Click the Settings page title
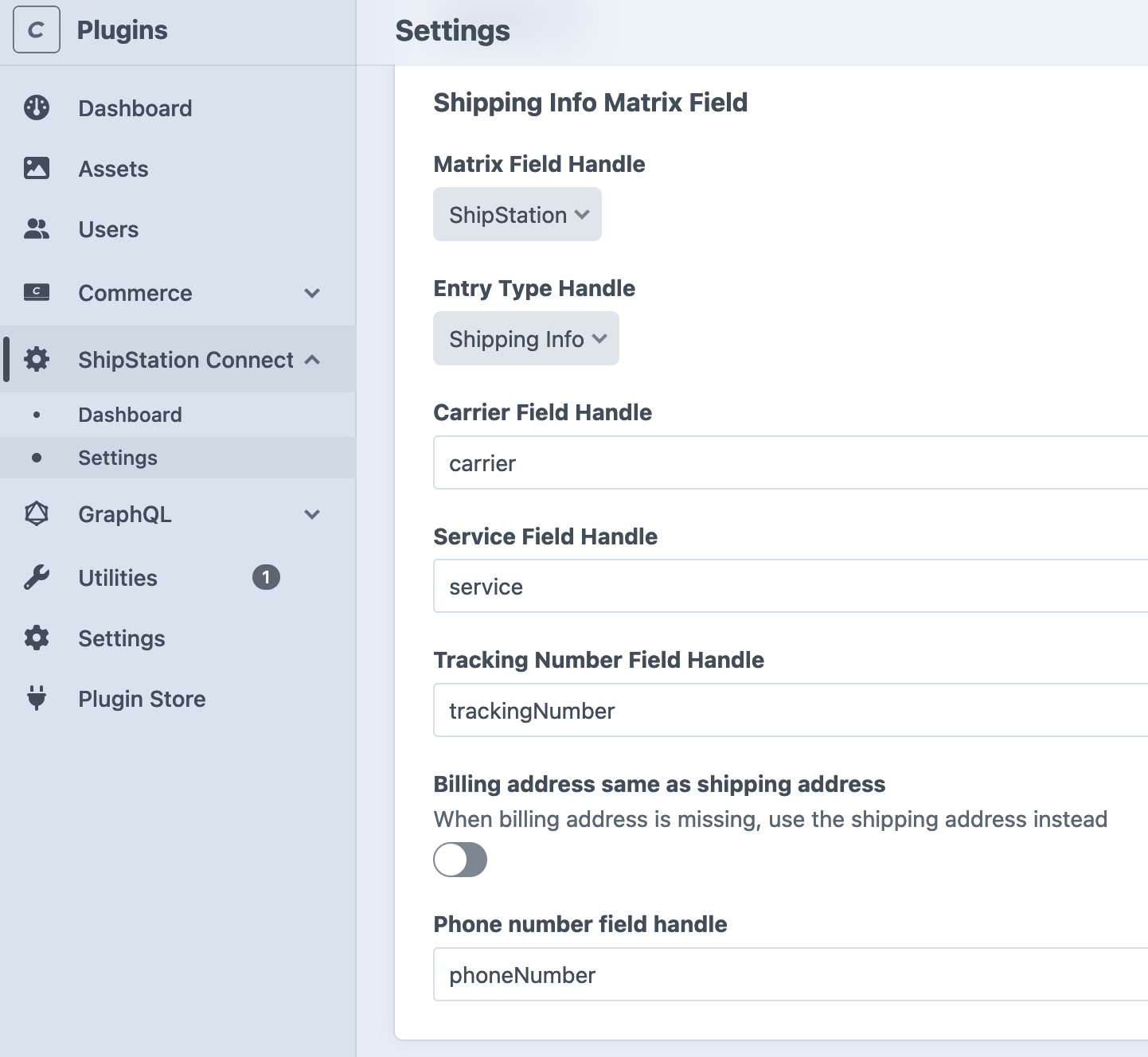1148x1057 pixels. pos(452,31)
